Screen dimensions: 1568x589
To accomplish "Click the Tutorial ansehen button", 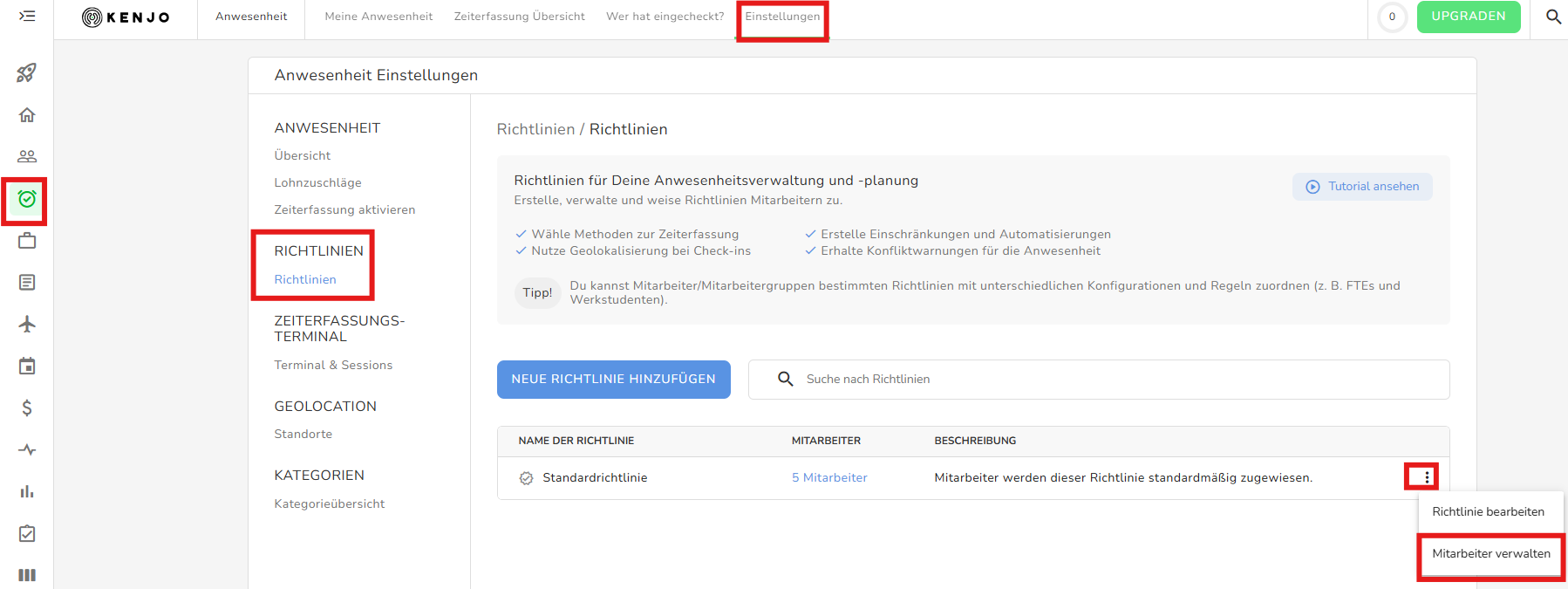I will pyautogui.click(x=1362, y=187).
